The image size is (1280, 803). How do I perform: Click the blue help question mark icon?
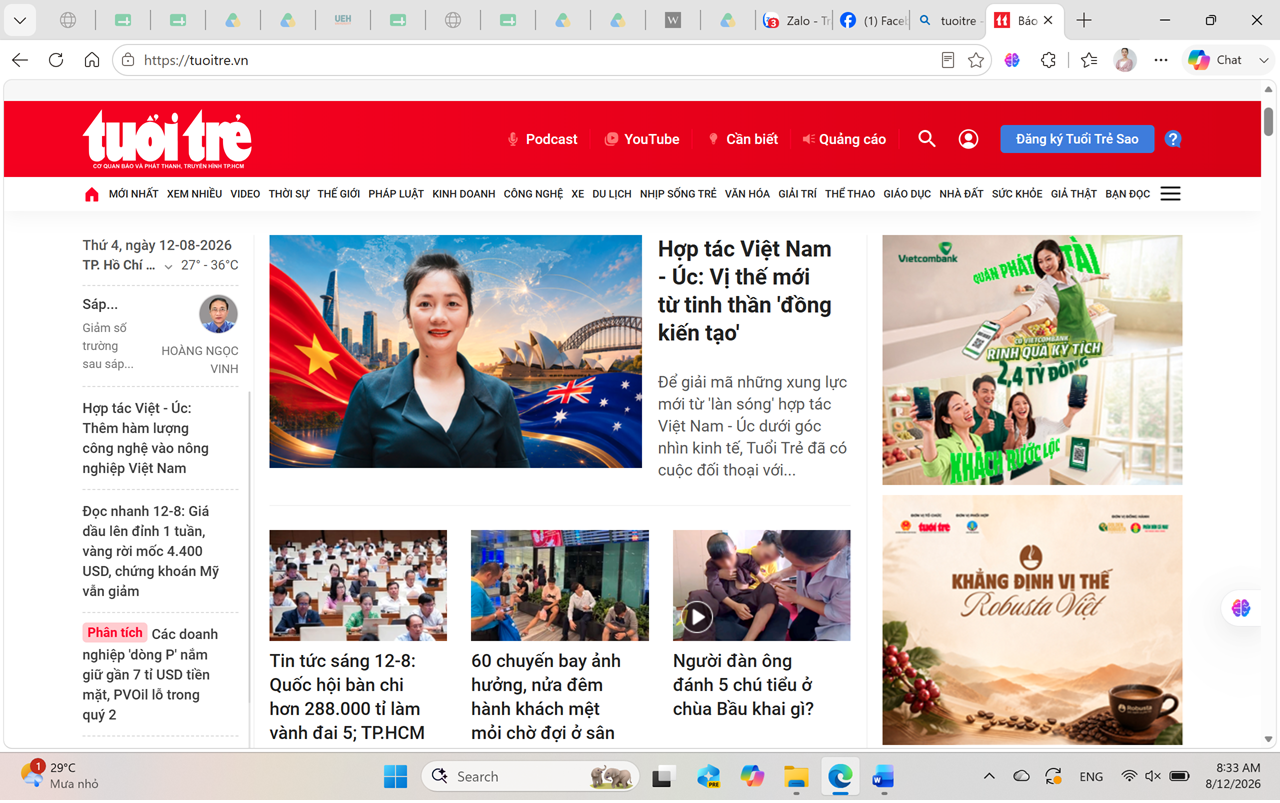[x=1173, y=139]
